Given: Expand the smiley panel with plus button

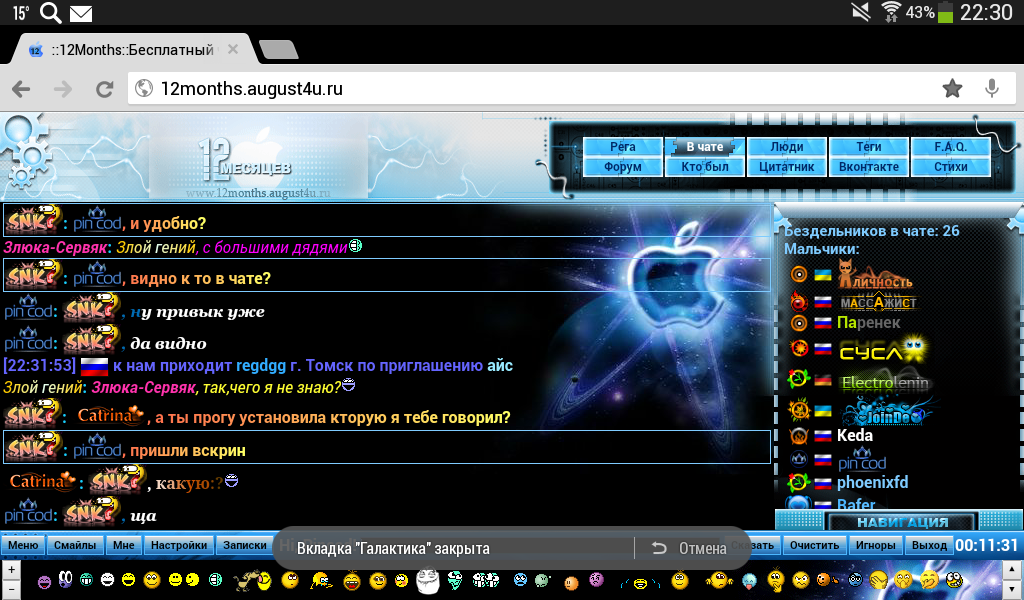Looking at the screenshot, I should click(x=11, y=569).
